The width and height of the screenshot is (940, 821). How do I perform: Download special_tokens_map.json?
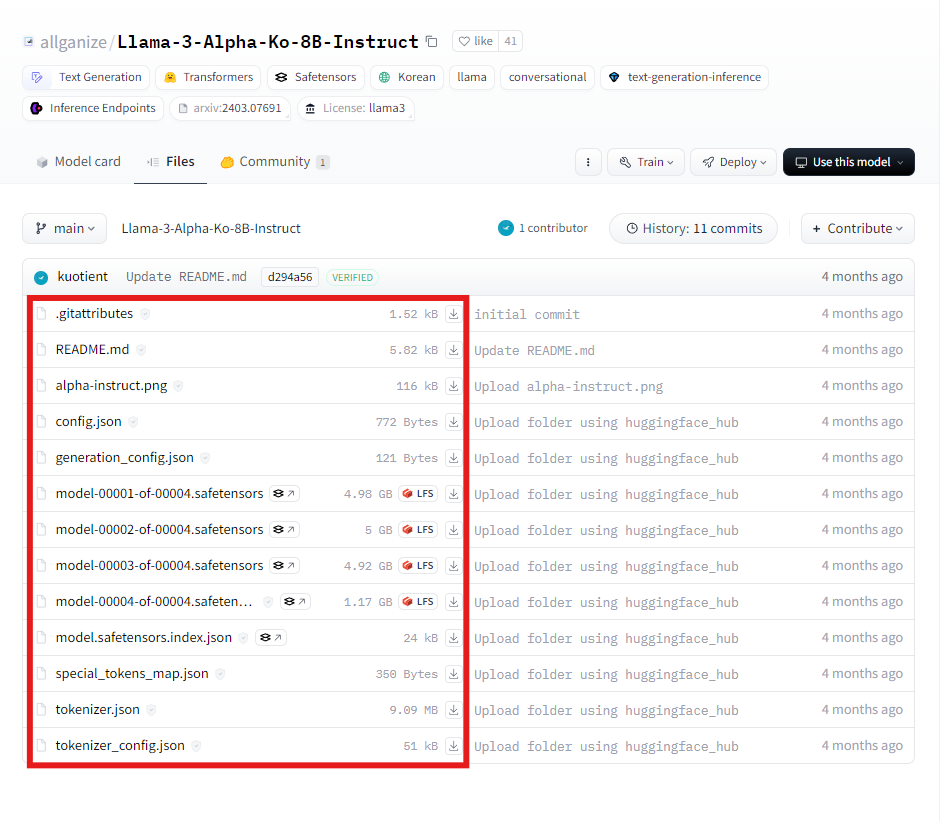click(454, 673)
